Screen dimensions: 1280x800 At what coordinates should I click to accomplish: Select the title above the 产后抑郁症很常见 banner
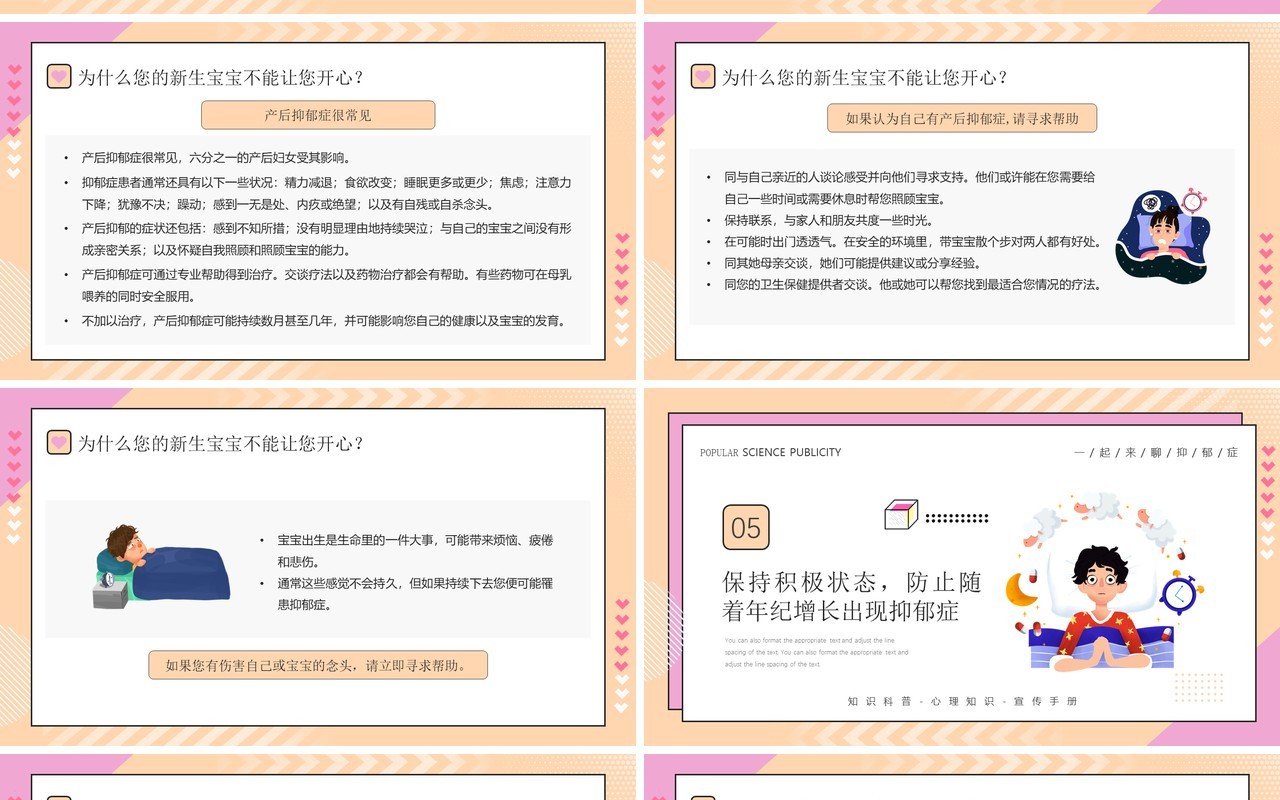pyautogui.click(x=221, y=77)
